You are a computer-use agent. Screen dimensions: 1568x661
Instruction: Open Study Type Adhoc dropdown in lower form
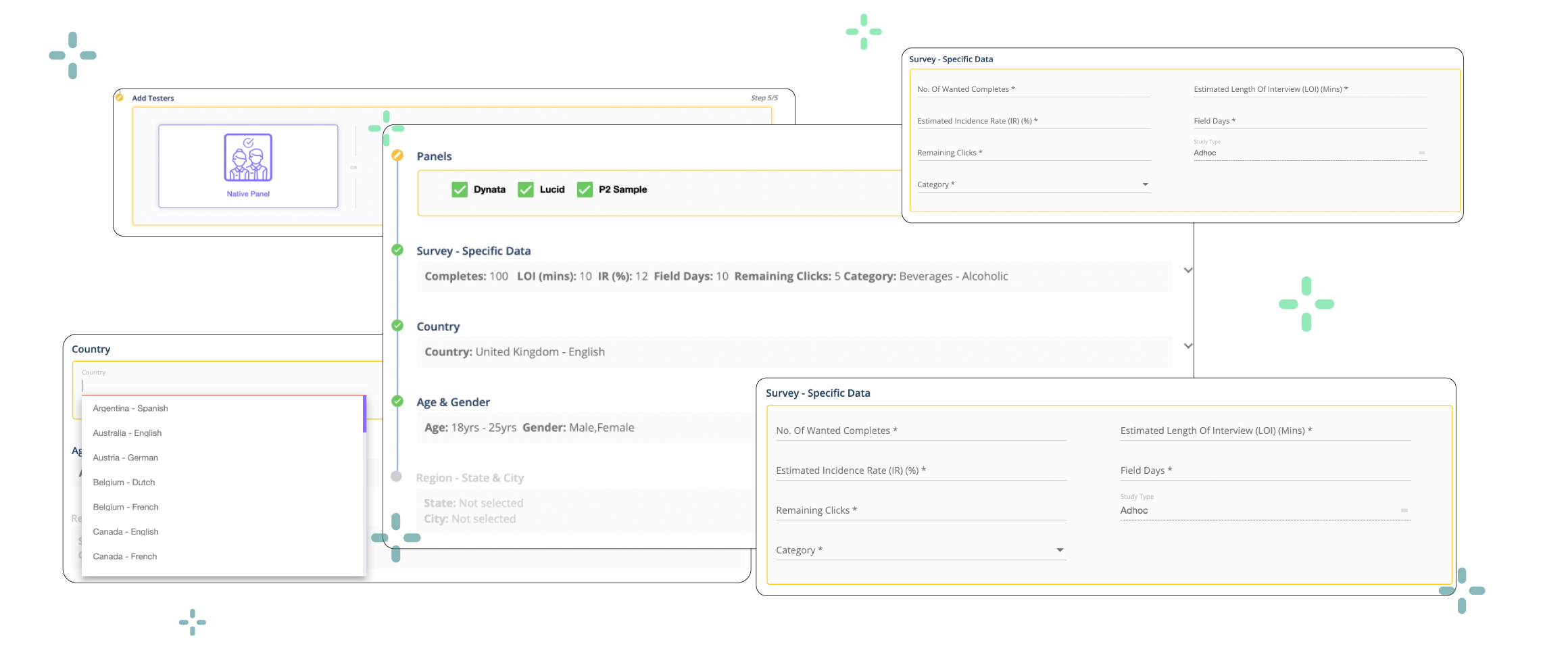(x=1265, y=510)
